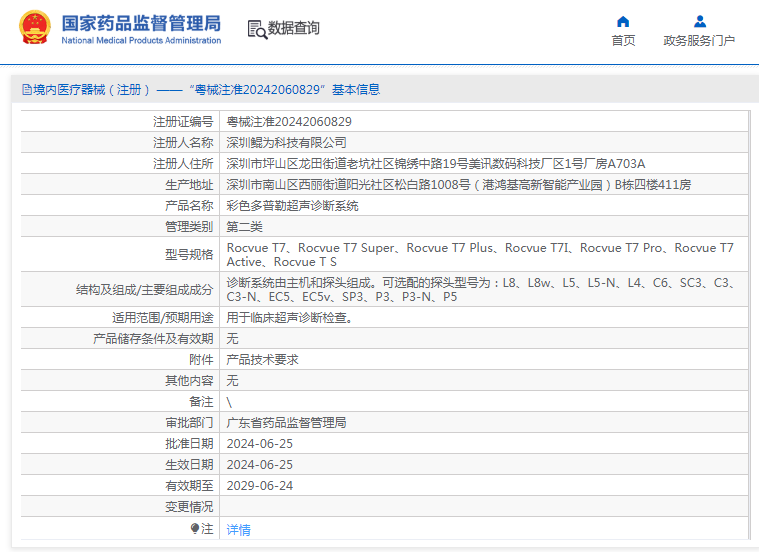Open the 详情 details link

pos(239,529)
